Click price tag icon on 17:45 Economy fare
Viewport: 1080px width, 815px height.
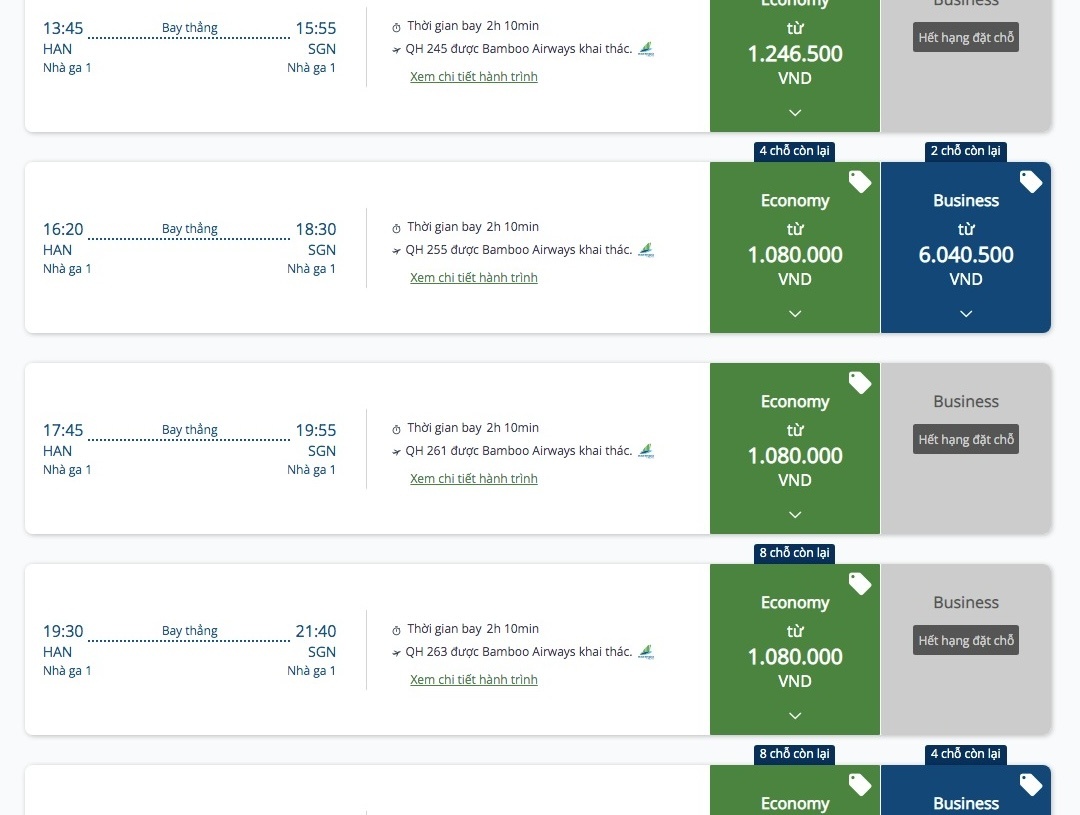(860, 383)
